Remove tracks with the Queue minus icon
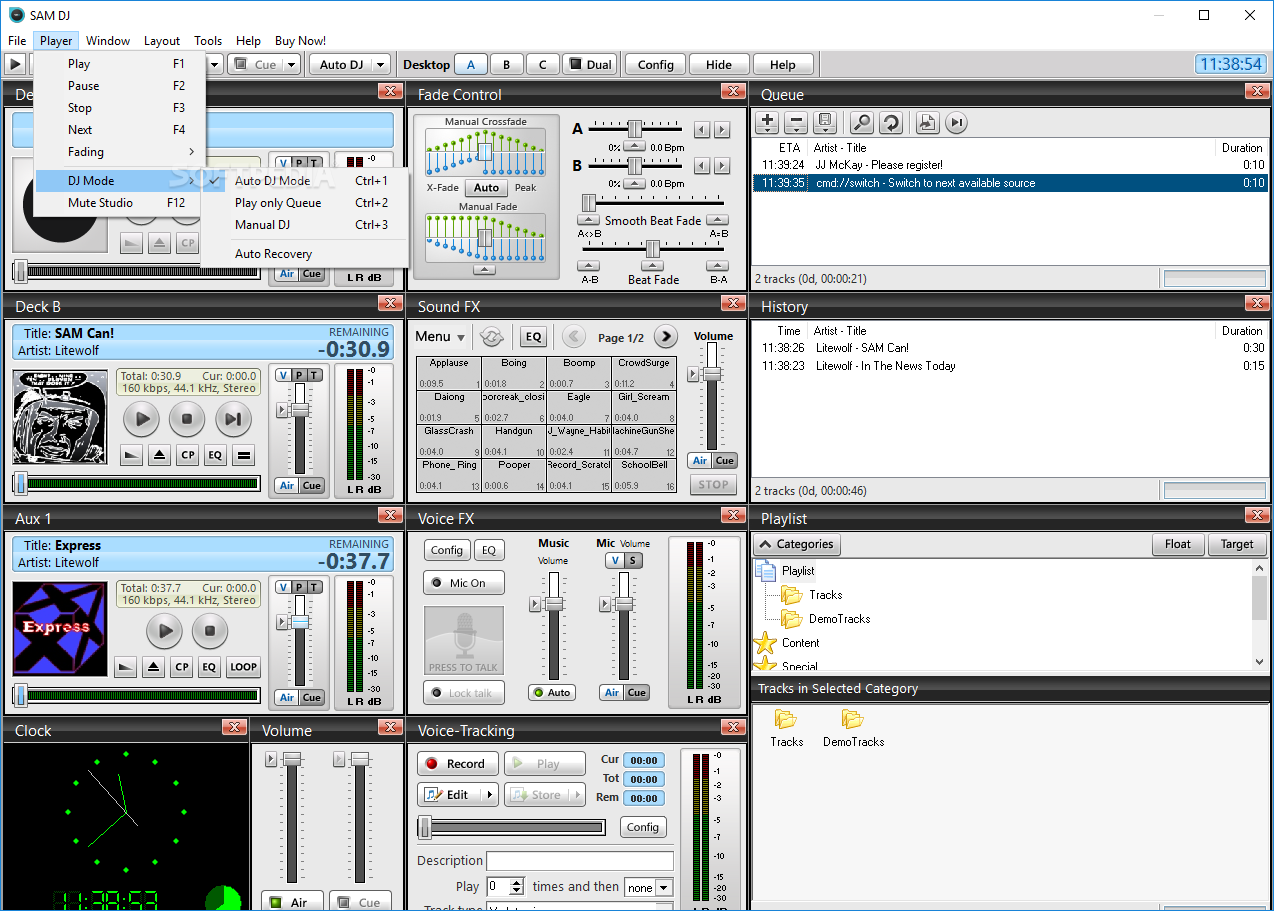Viewport: 1274px width, 911px height. (x=796, y=123)
